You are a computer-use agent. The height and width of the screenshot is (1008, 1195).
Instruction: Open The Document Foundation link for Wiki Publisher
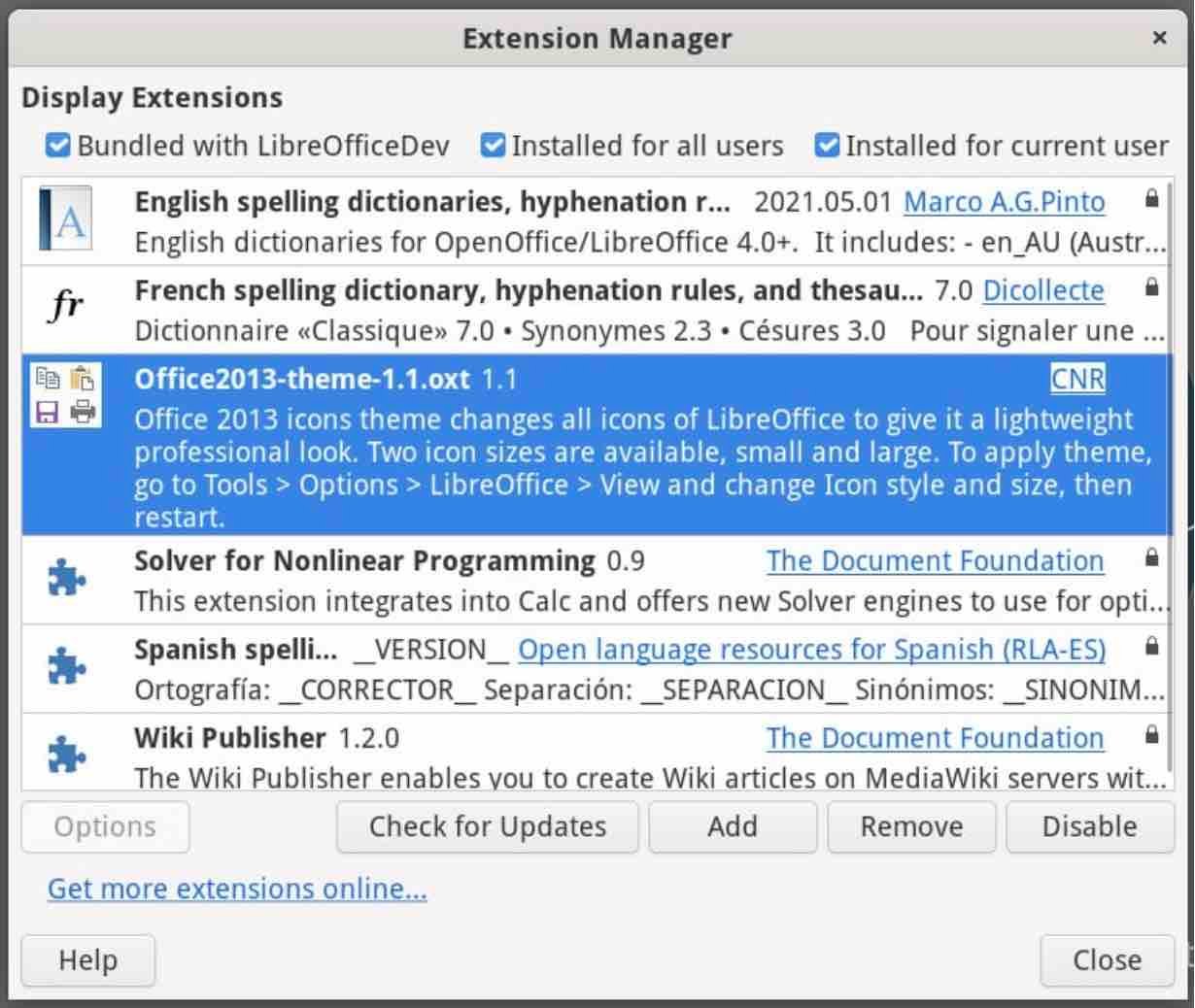(935, 738)
